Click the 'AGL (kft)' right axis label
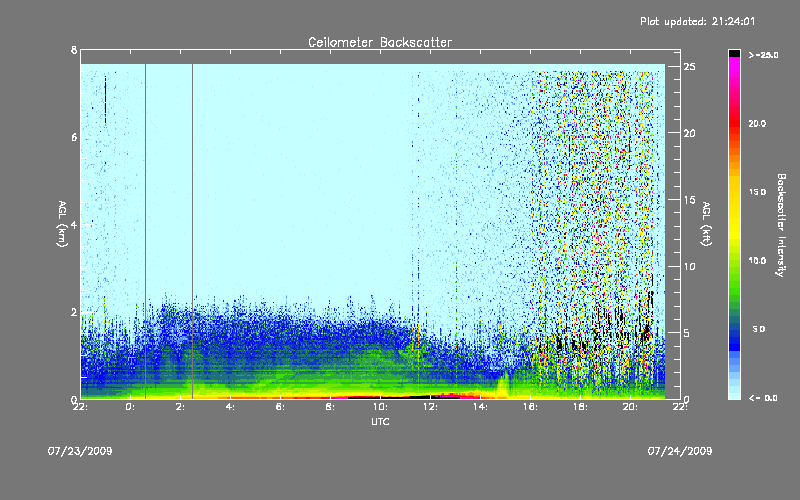Image resolution: width=800 pixels, height=500 pixels. [x=706, y=224]
